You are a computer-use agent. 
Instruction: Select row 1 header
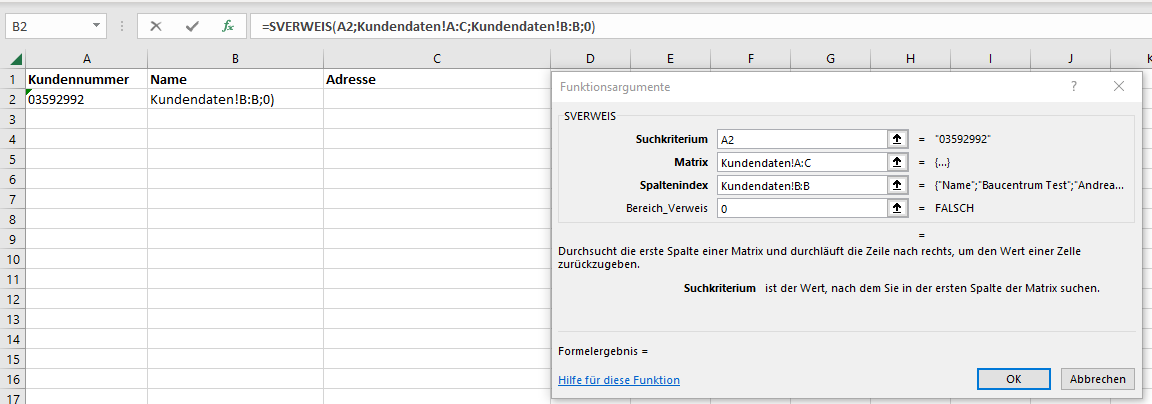pyautogui.click(x=12, y=79)
